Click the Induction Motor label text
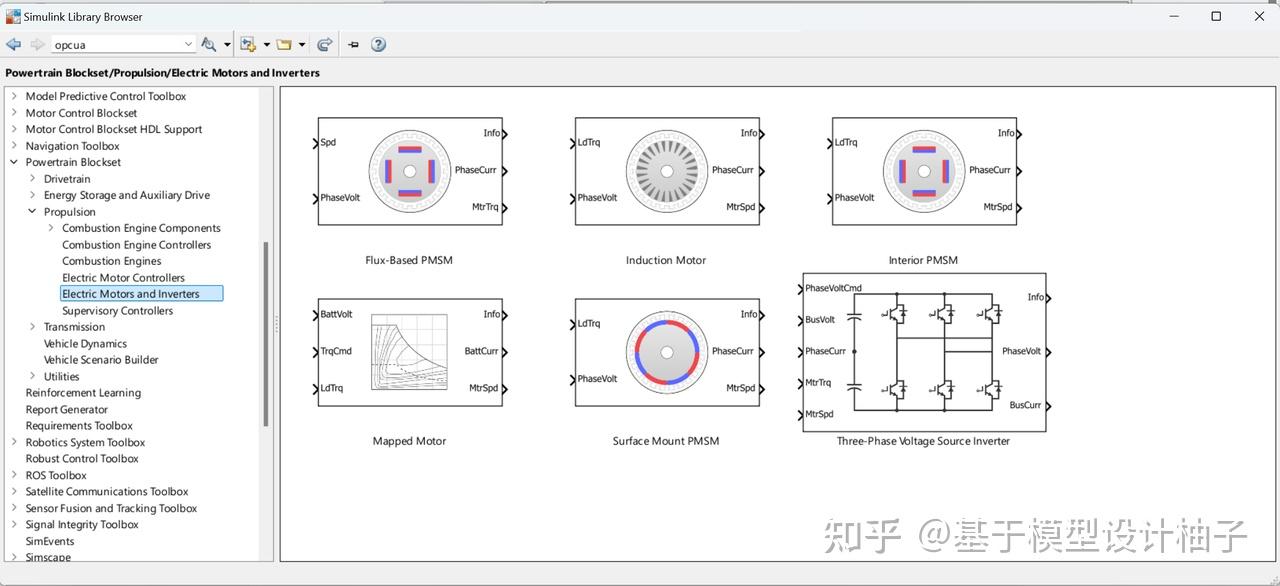Viewport: 1280px width, 586px height. [666, 260]
